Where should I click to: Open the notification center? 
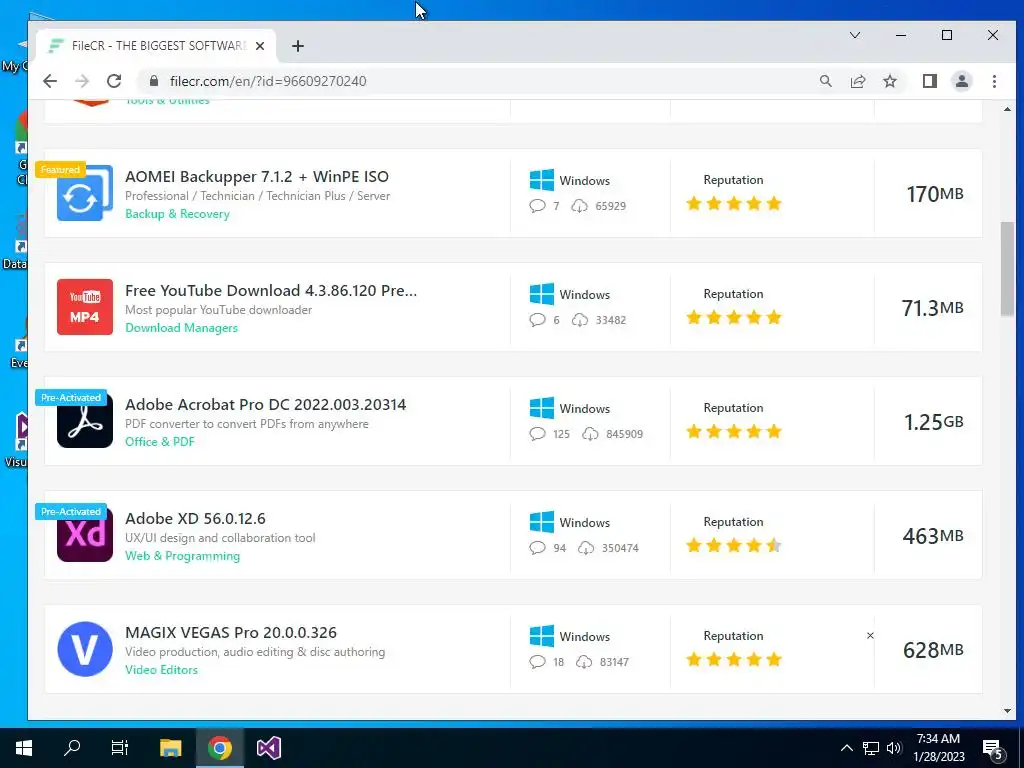coord(993,749)
